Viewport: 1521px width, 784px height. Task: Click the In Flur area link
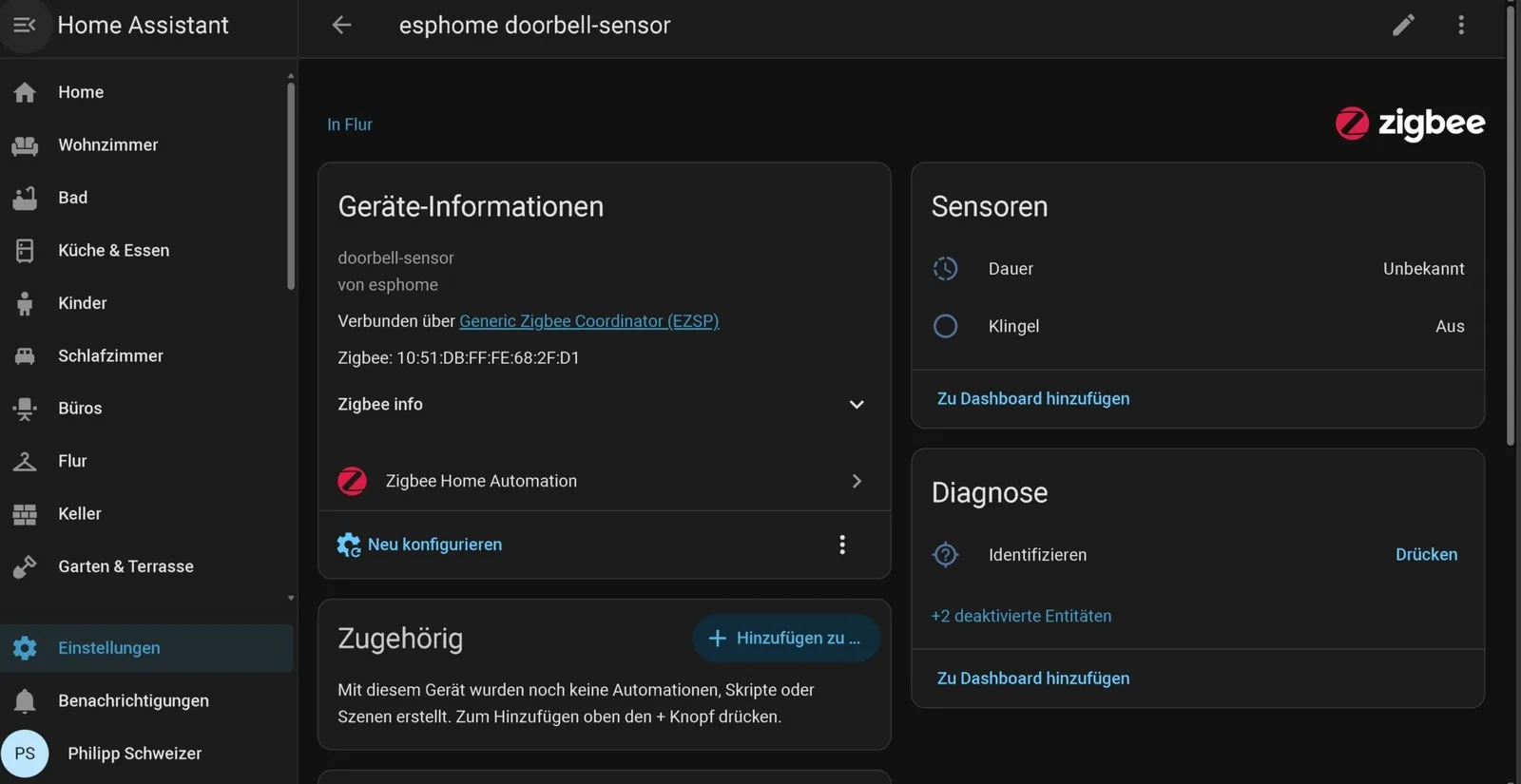350,124
